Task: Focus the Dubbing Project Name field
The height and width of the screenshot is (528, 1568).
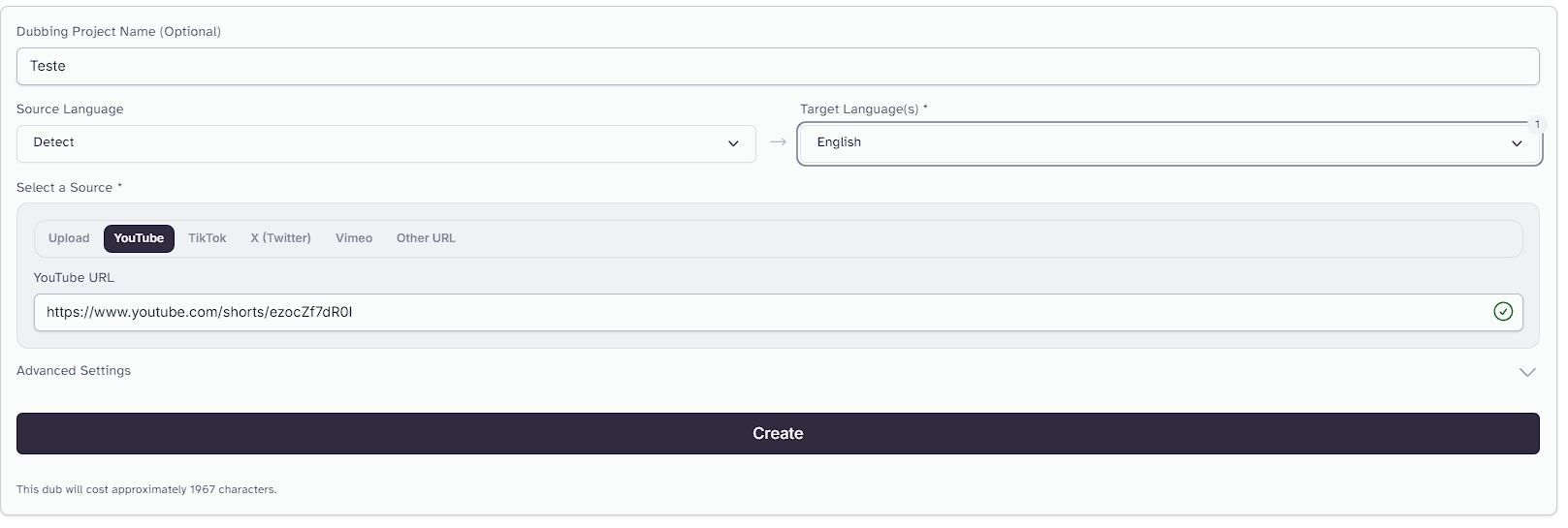Action: [778, 66]
